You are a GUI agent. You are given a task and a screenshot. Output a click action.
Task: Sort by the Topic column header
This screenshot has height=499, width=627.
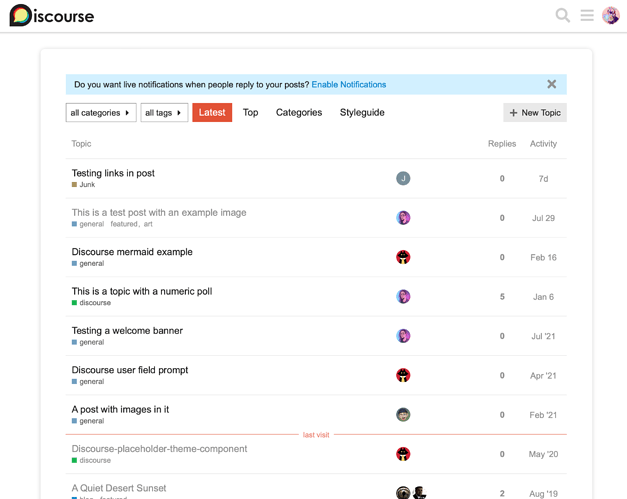coord(81,144)
